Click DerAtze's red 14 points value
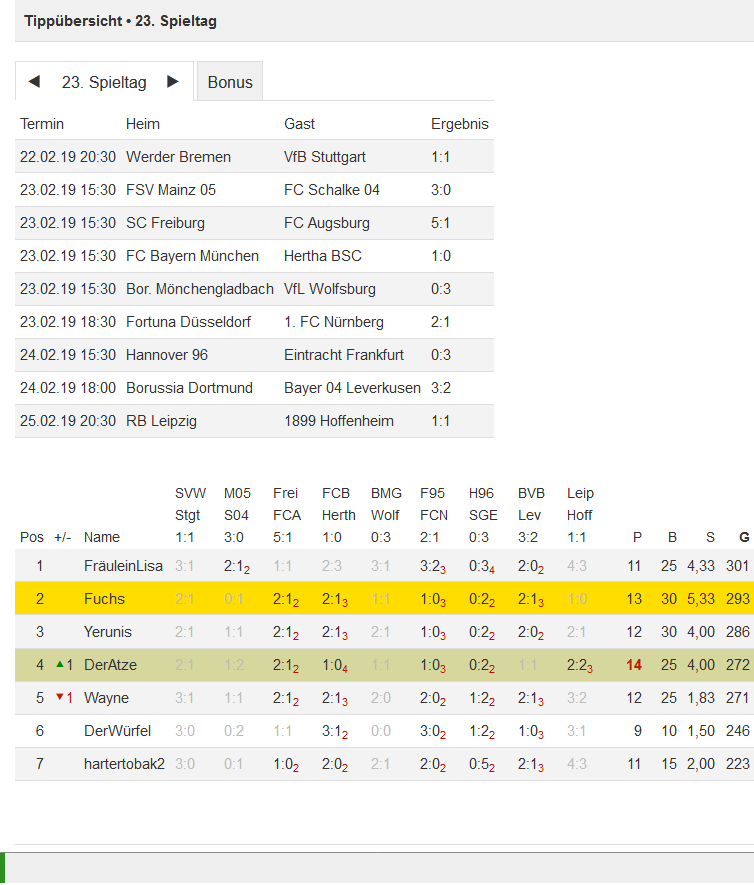This screenshot has width=754, height=885. pos(634,664)
